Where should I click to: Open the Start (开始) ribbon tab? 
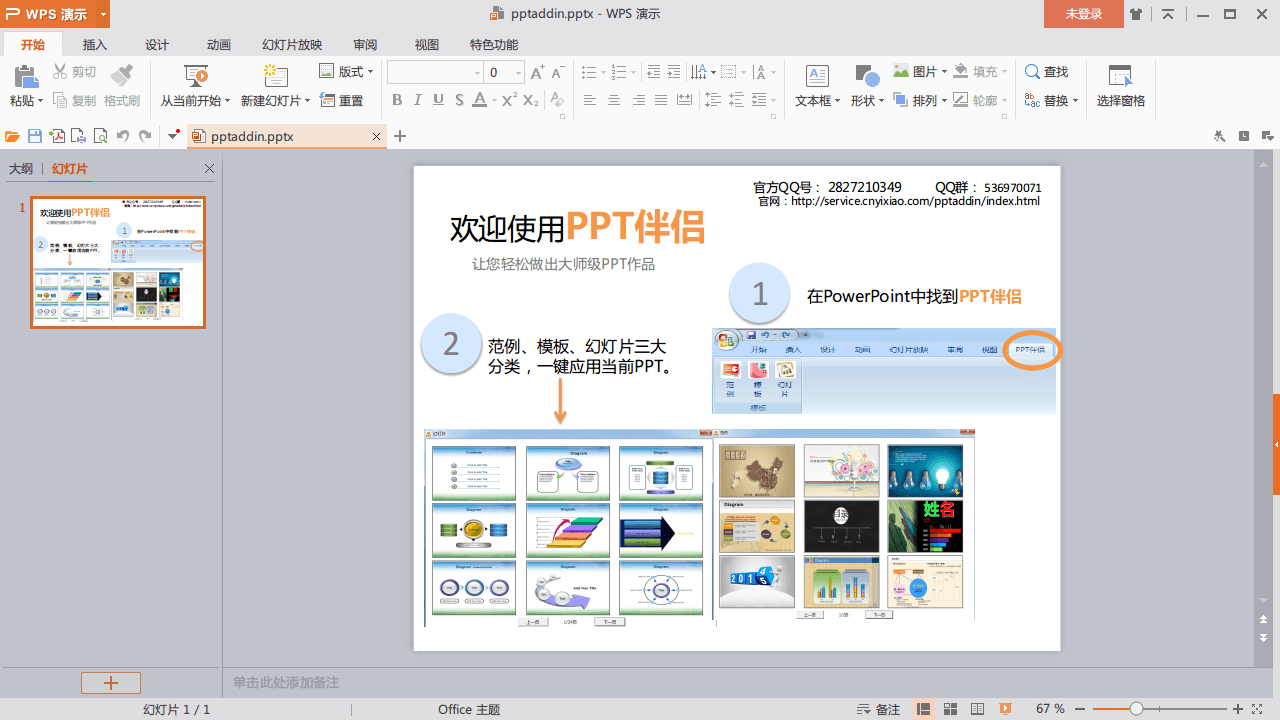point(32,44)
